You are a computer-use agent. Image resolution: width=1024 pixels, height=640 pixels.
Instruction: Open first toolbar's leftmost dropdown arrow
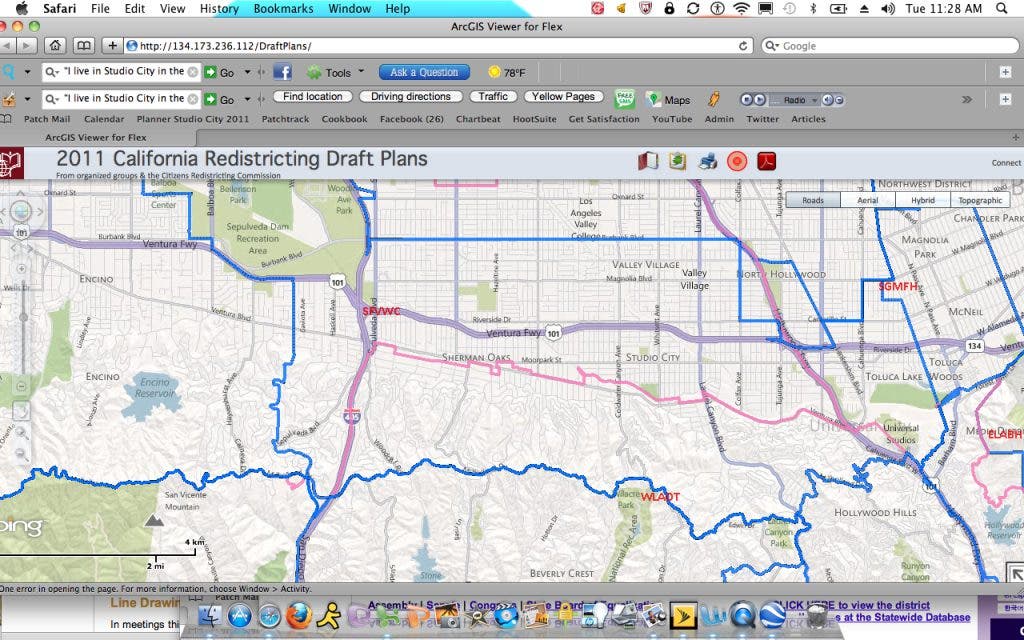pos(27,72)
